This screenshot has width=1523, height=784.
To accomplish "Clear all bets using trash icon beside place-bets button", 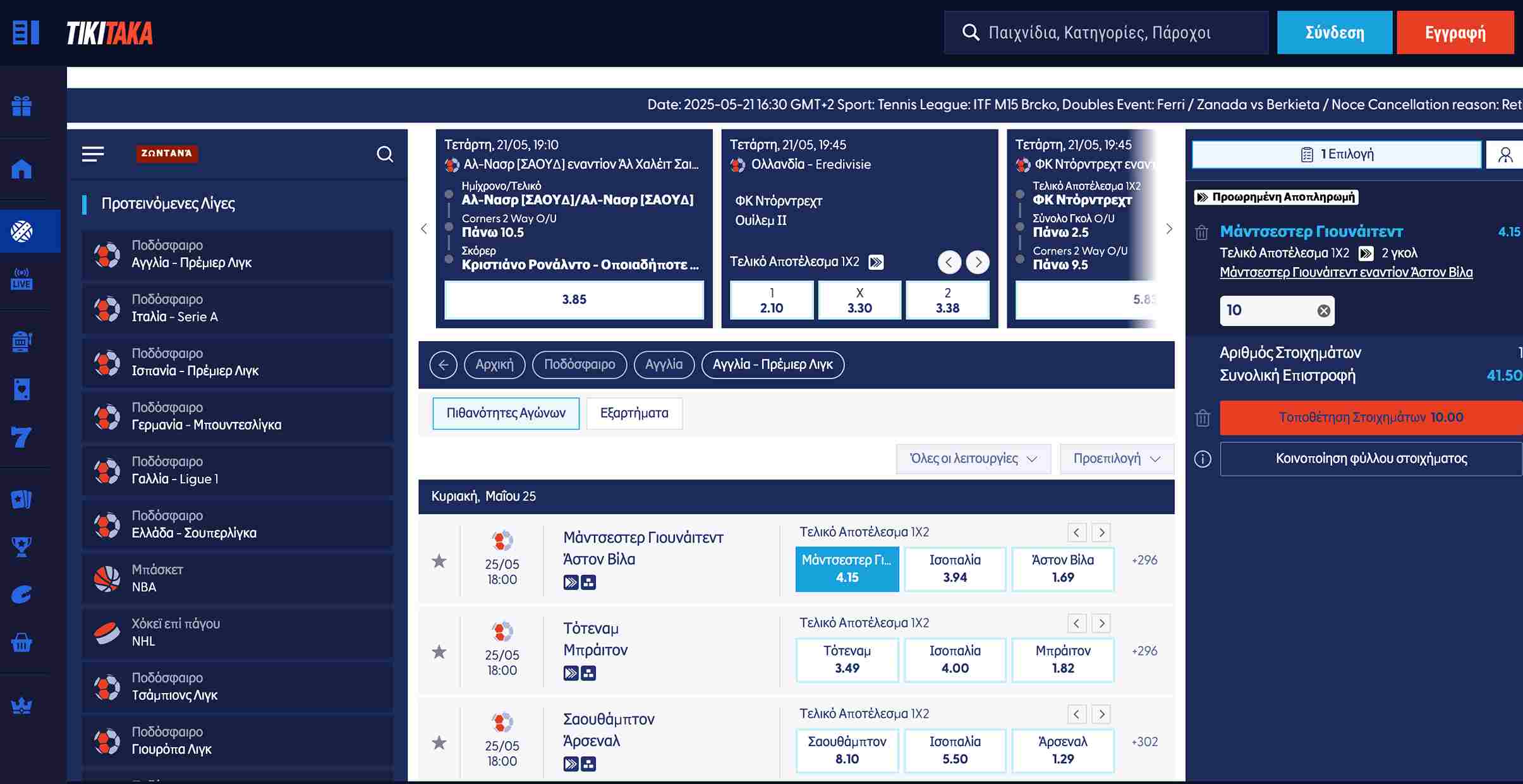I will [x=1203, y=418].
